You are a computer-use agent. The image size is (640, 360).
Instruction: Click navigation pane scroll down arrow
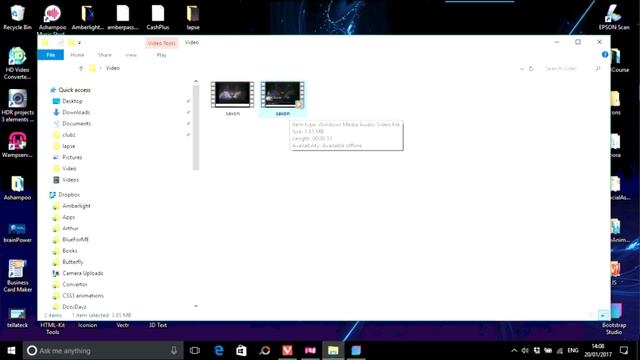coord(196,306)
